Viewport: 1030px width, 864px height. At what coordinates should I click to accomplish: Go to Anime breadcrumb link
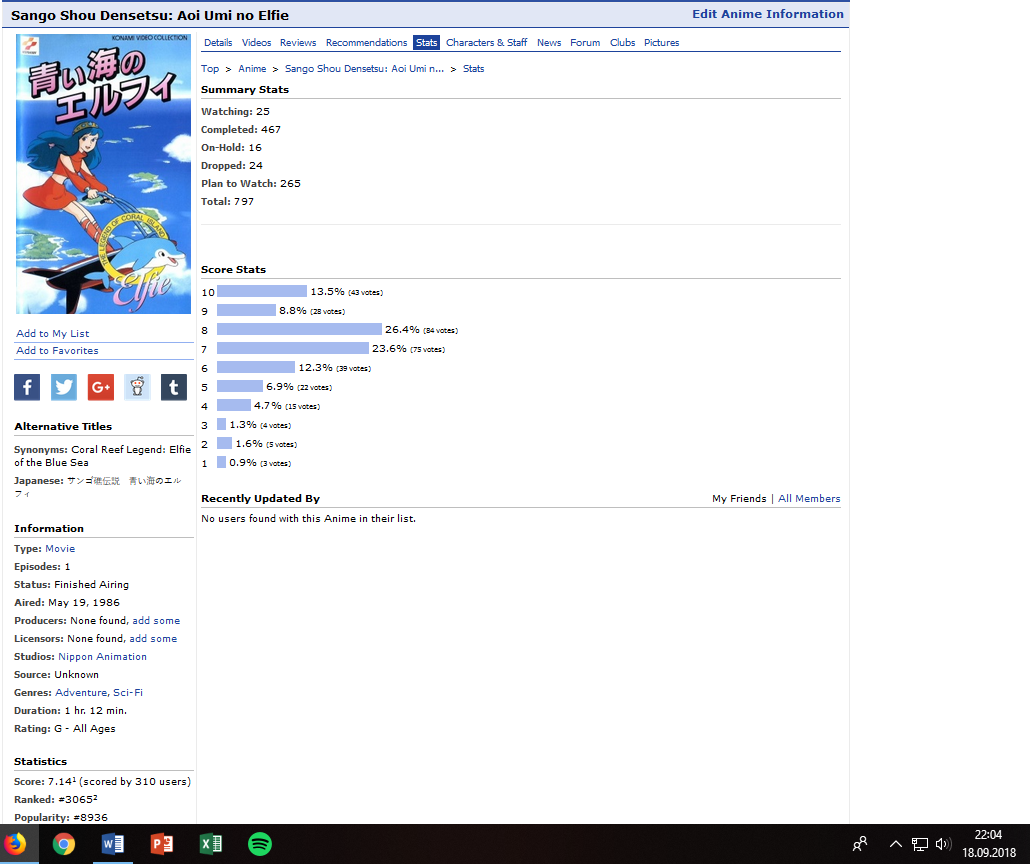coord(252,68)
